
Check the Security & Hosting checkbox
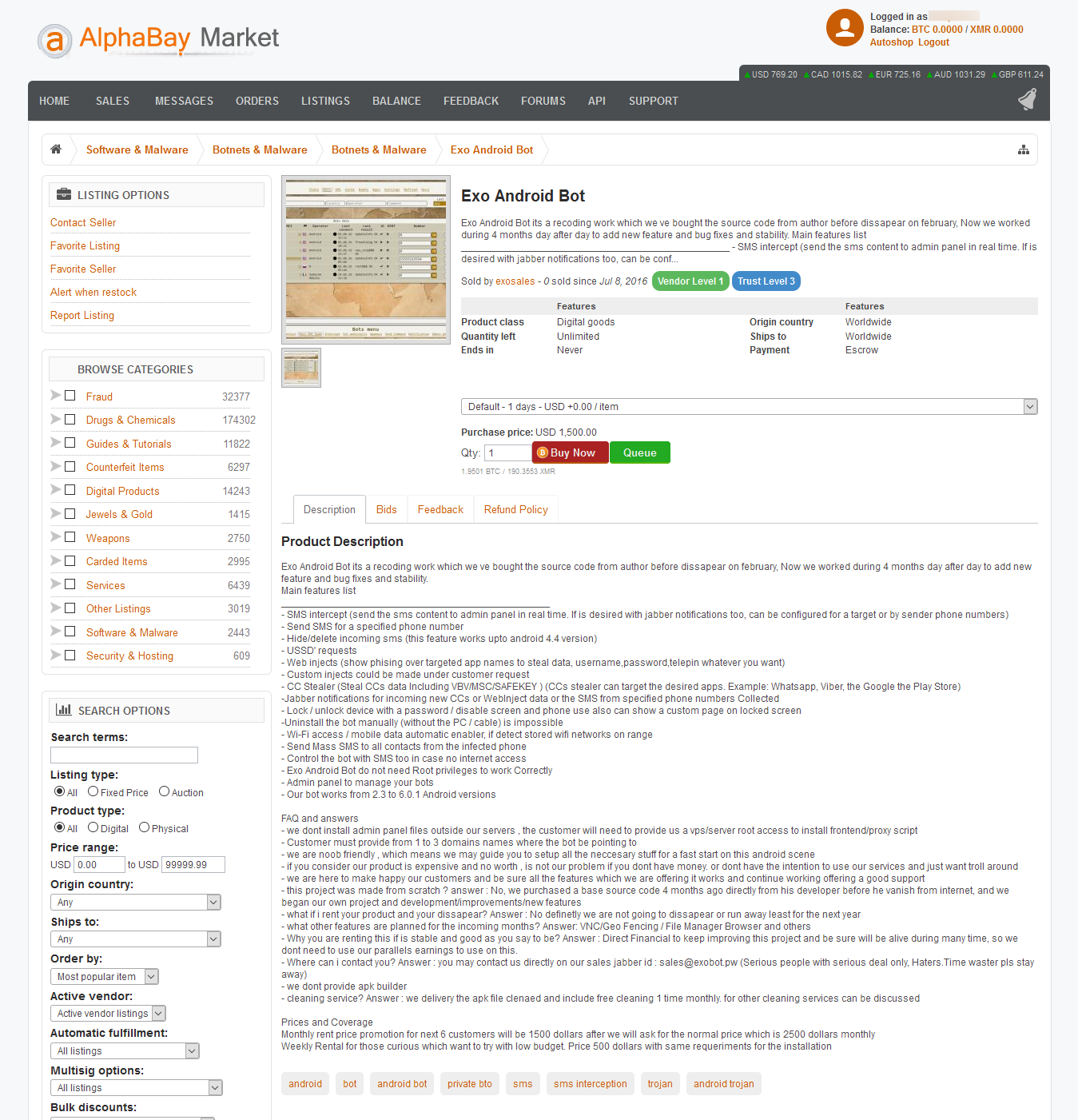click(x=70, y=656)
